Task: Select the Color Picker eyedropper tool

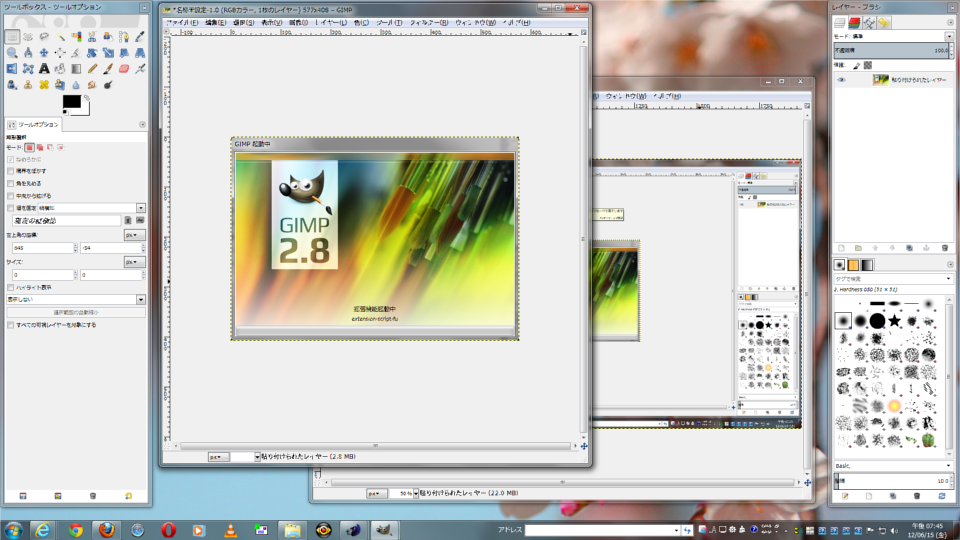Action: pyautogui.click(x=140, y=37)
